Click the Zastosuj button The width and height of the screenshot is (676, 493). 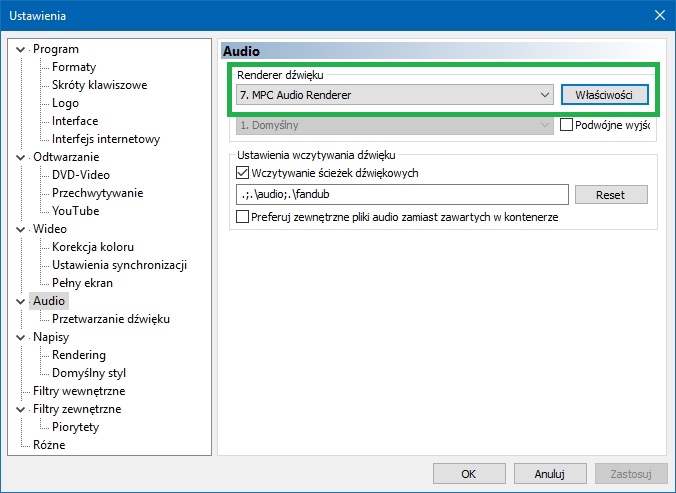(631, 474)
